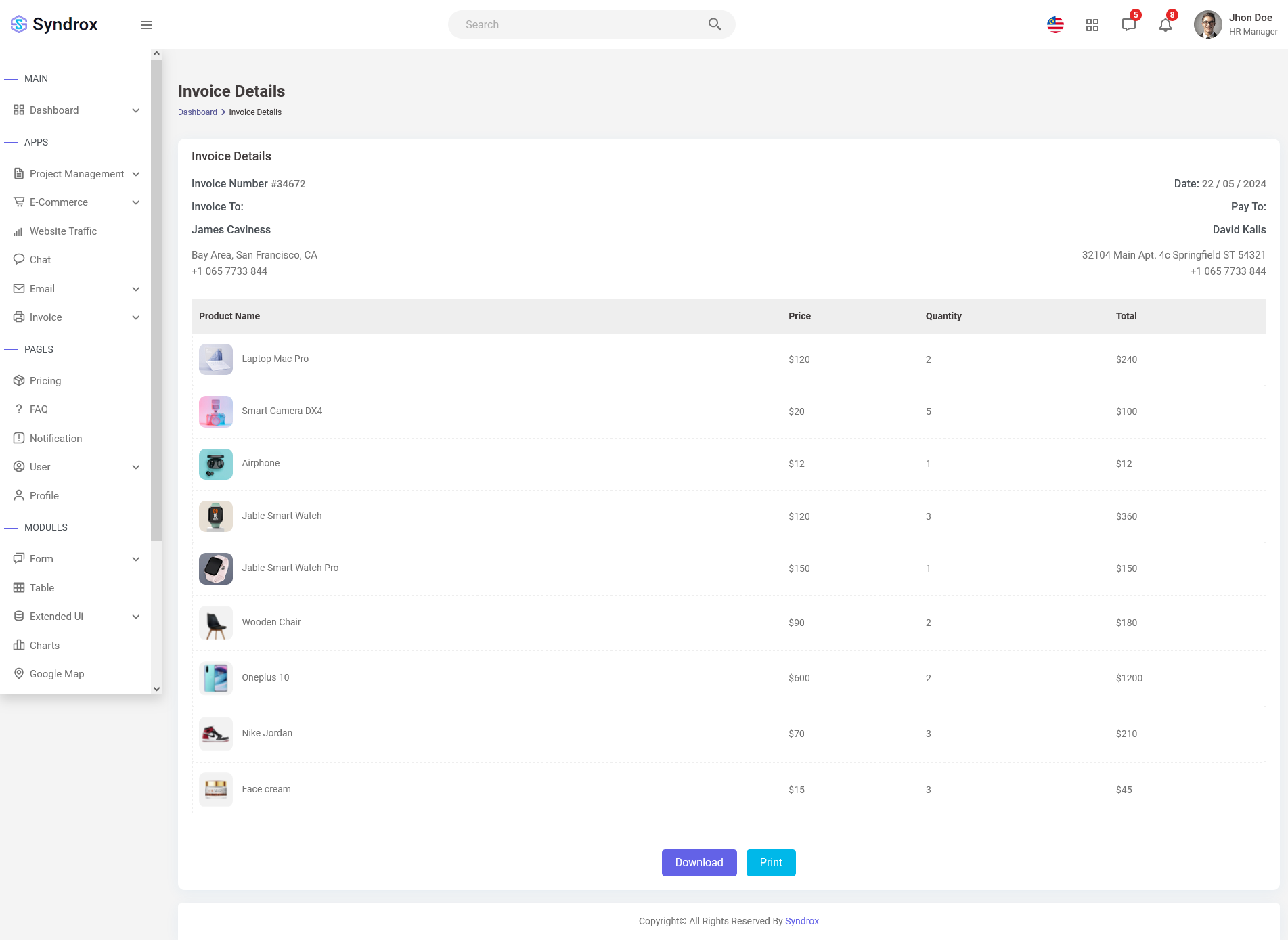Follow the Dashboard breadcrumb link

[x=198, y=112]
